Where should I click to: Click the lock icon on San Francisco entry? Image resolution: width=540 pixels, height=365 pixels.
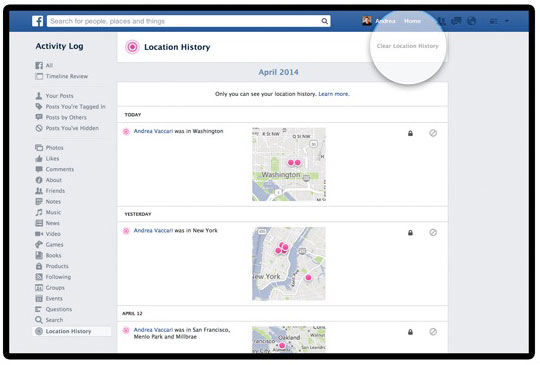pos(410,332)
